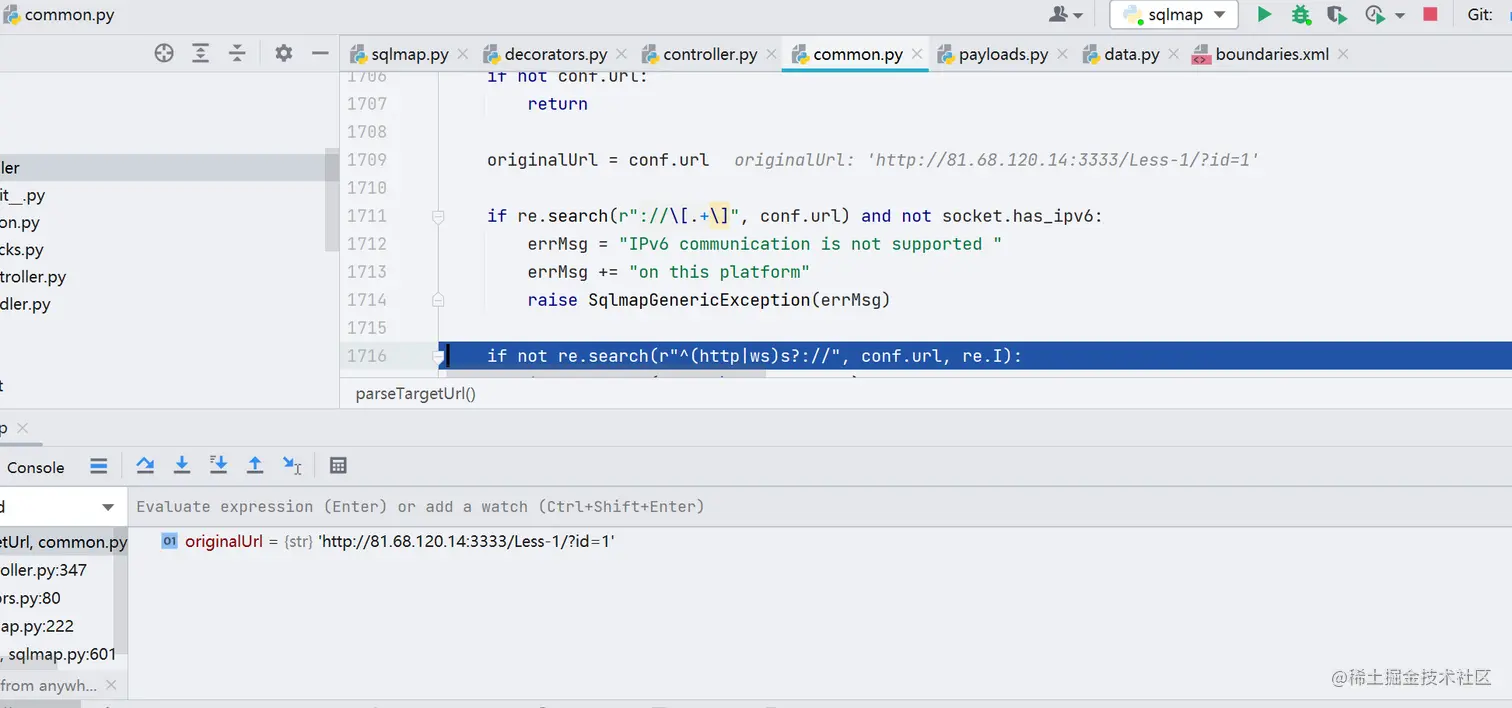Close the common.py tab

click(x=918, y=54)
